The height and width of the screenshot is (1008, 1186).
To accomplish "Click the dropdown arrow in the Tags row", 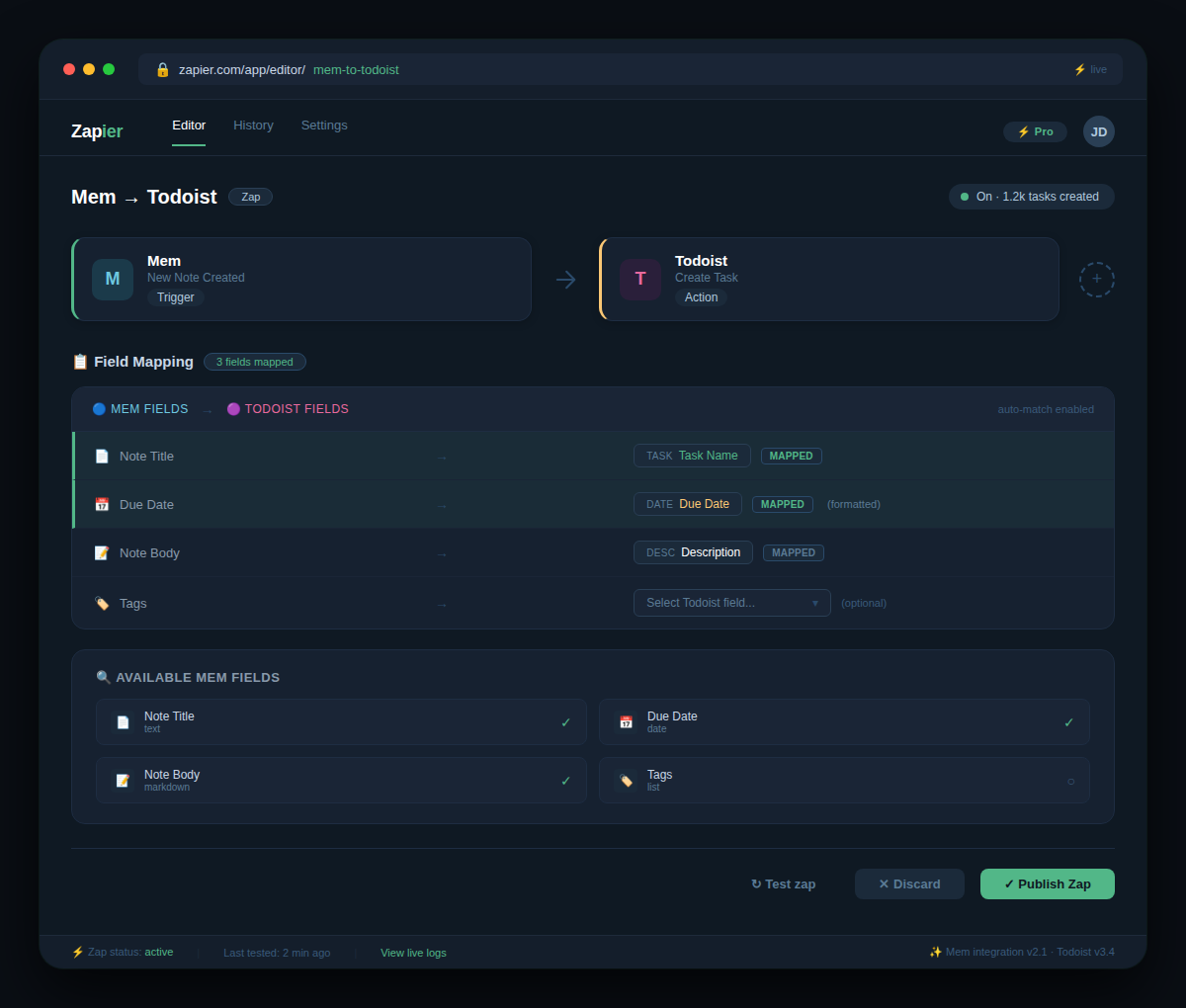I will pos(815,603).
